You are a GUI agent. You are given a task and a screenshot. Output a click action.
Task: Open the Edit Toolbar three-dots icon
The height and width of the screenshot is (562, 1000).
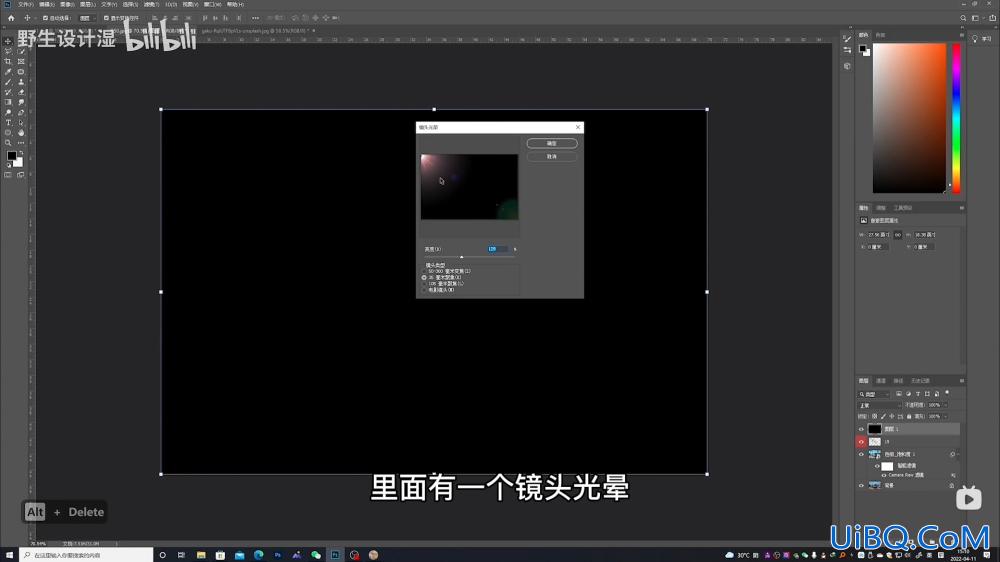point(21,143)
